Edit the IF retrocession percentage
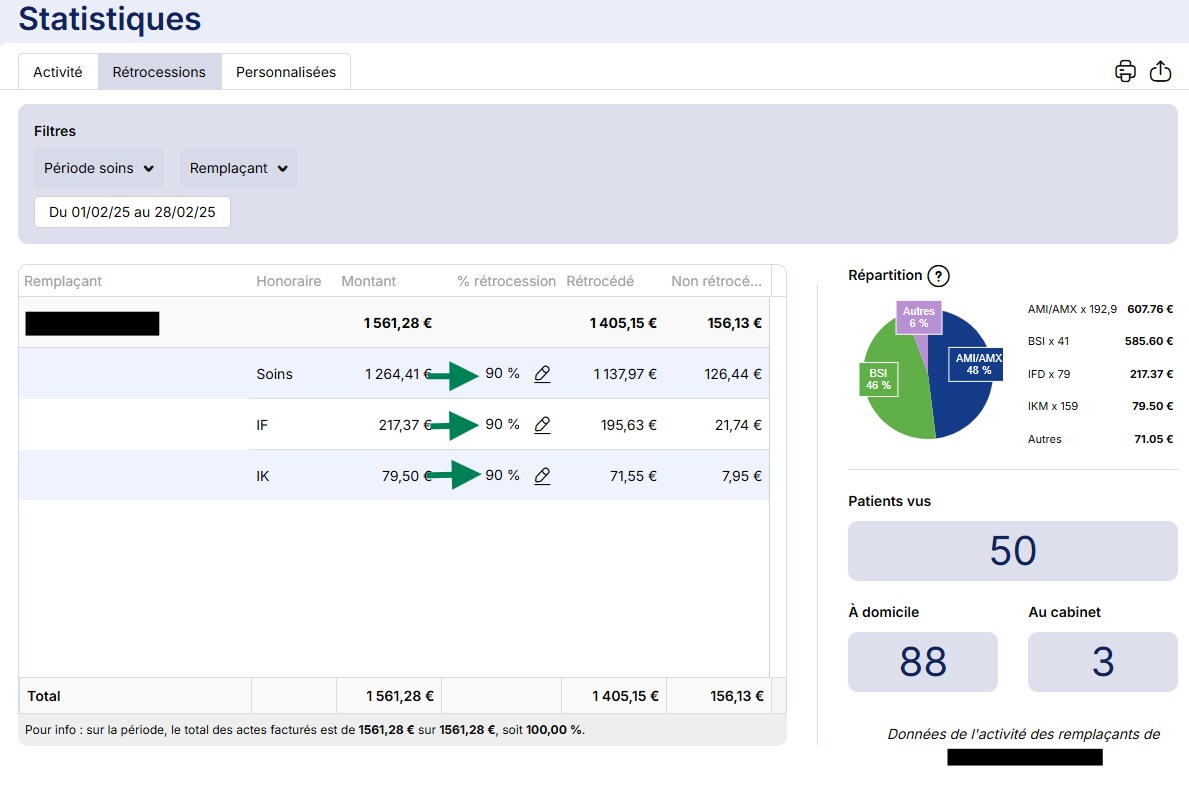Image resolution: width=1189 pixels, height=793 pixels. pos(542,425)
